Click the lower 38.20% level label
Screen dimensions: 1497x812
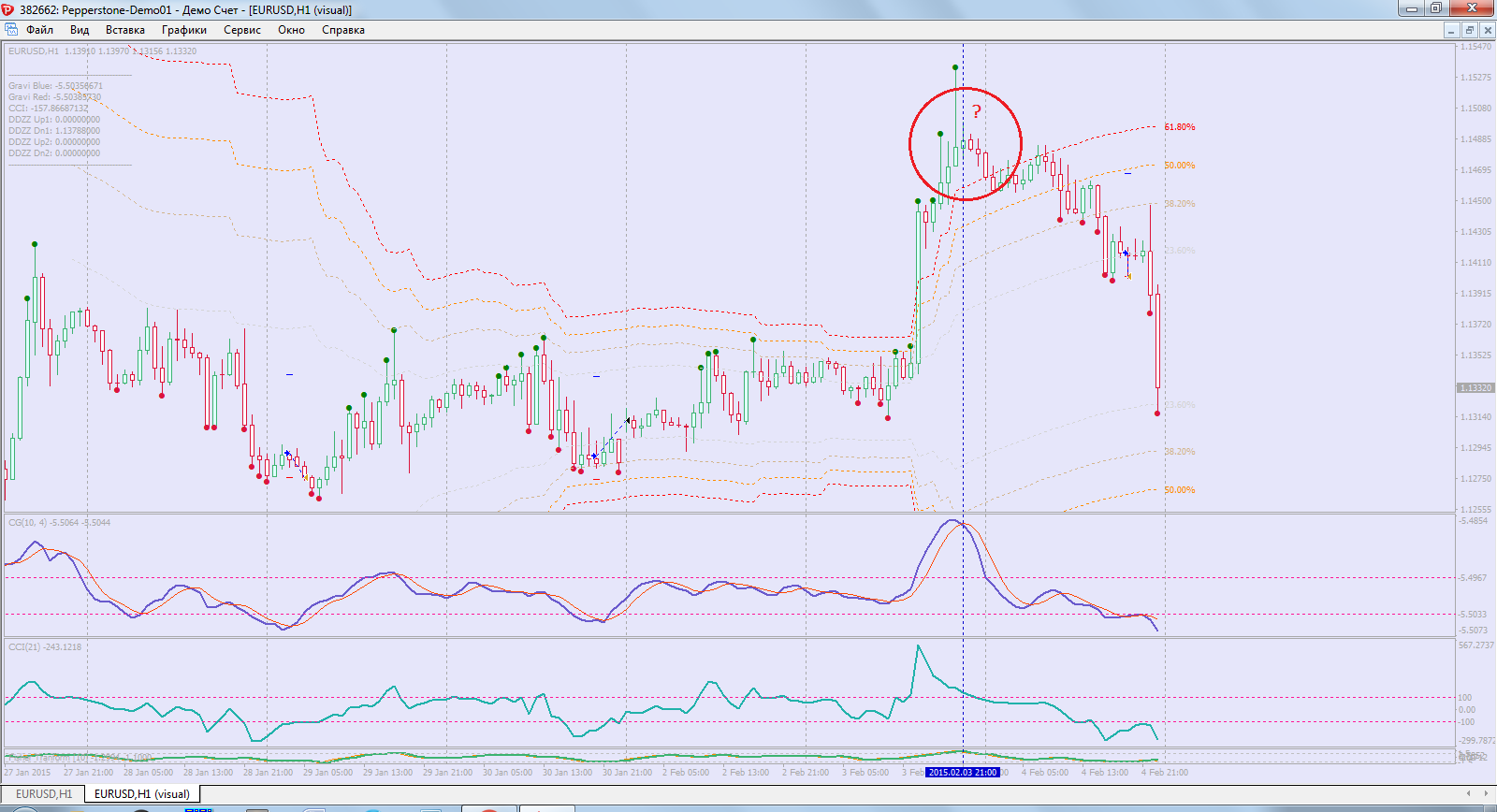(1180, 452)
